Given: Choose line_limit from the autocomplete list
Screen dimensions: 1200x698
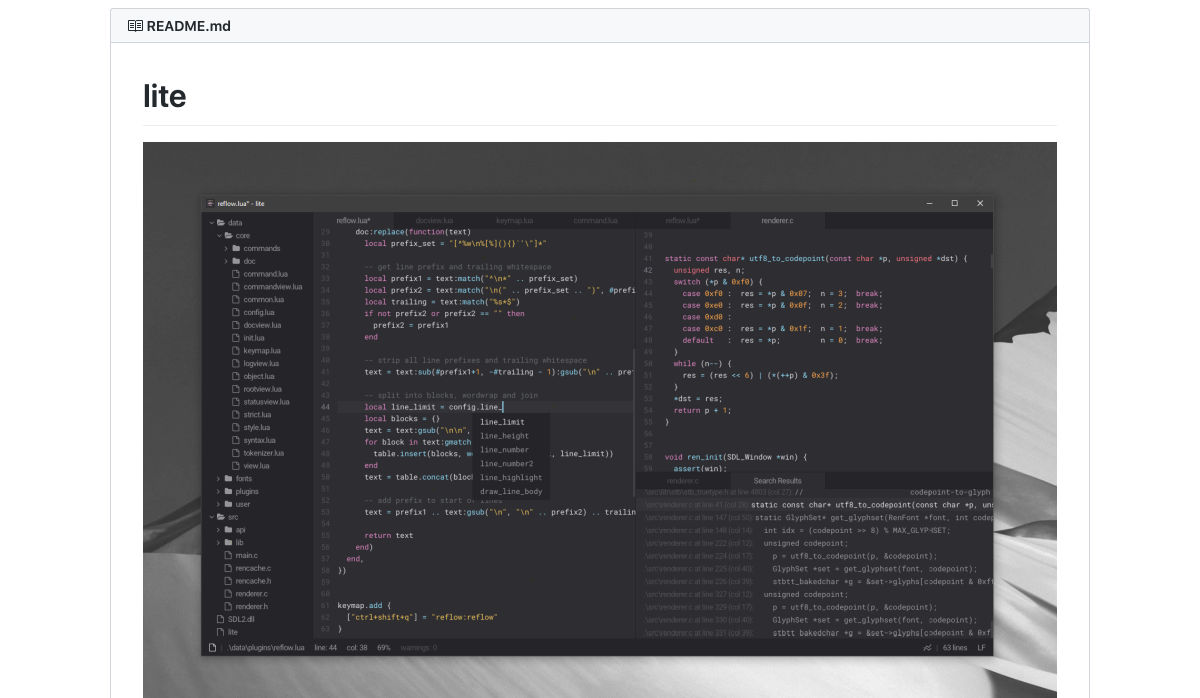Looking at the screenshot, I should 512,422.
